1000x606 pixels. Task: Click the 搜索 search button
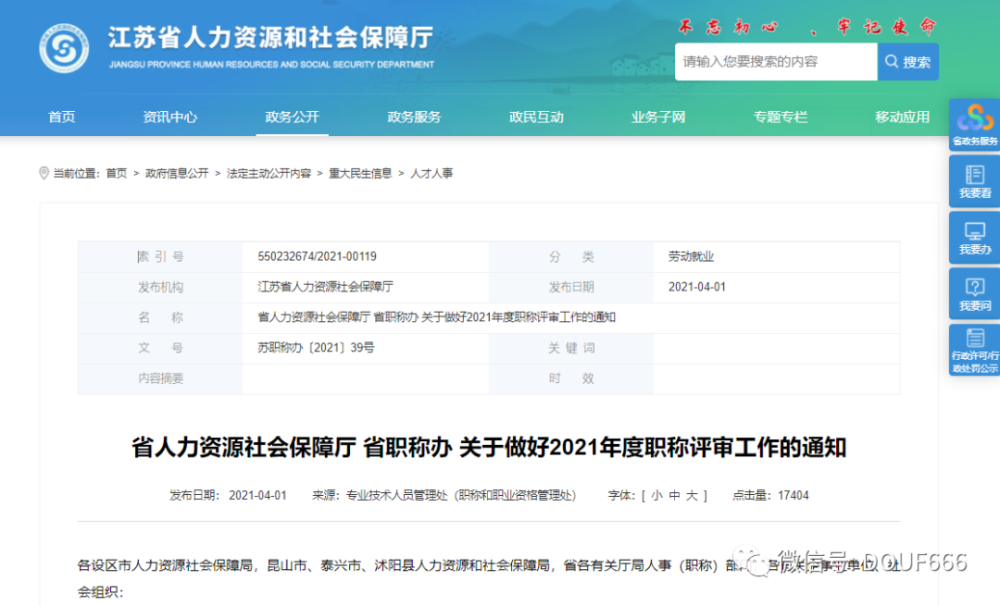point(908,62)
